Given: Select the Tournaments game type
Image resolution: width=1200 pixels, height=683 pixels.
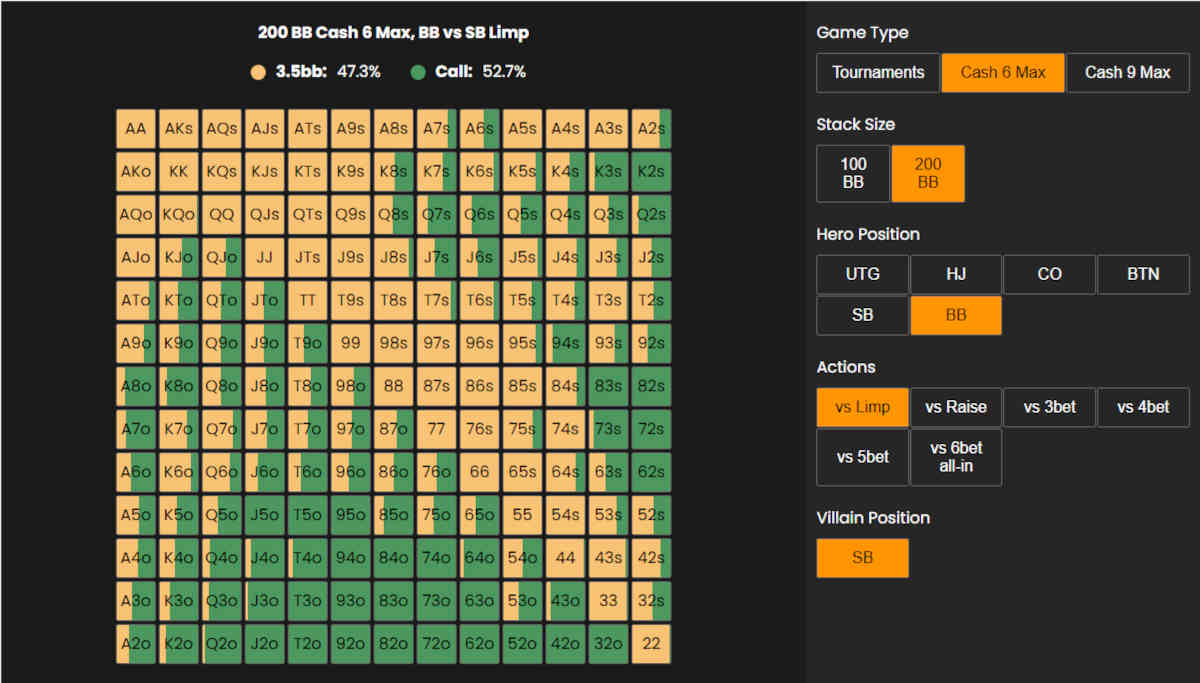Looking at the screenshot, I should (877, 73).
